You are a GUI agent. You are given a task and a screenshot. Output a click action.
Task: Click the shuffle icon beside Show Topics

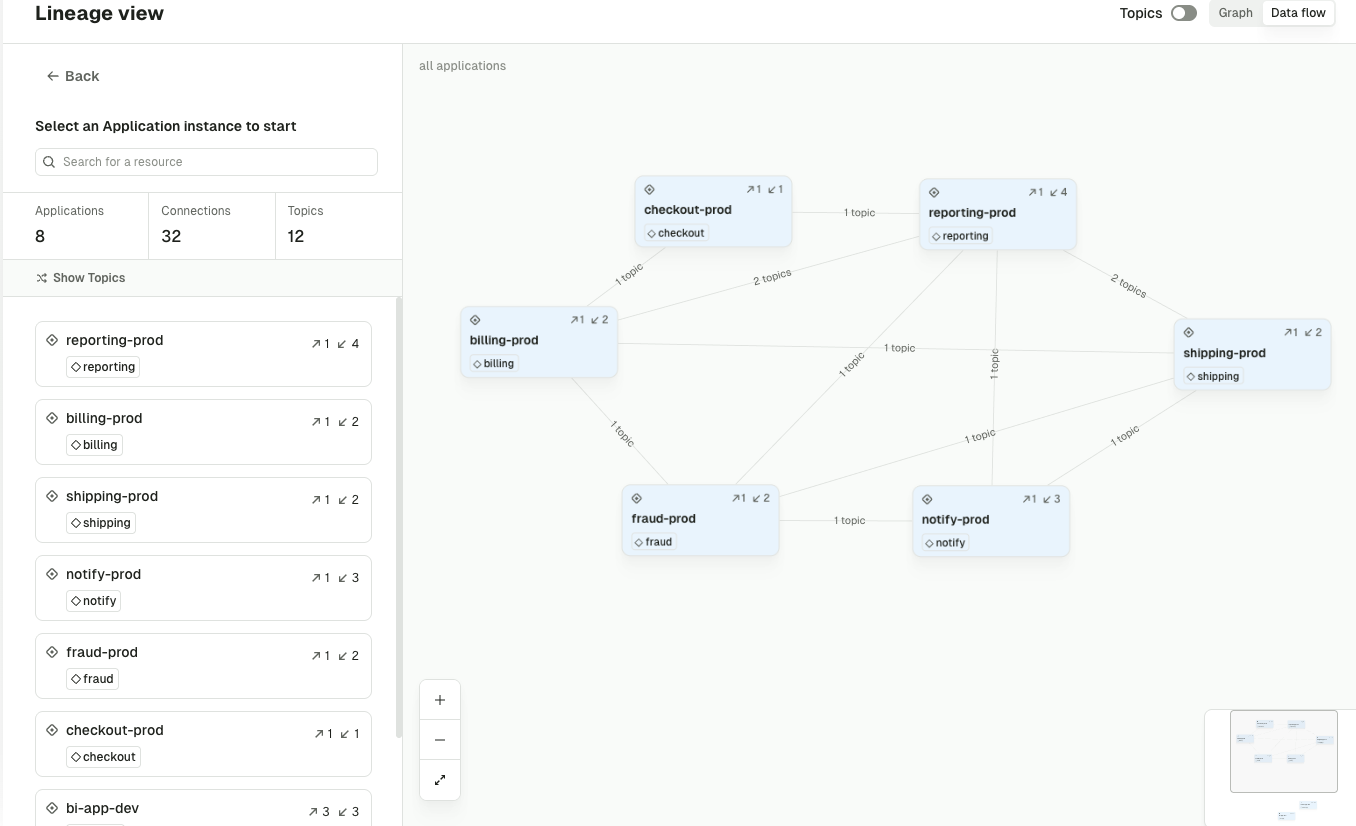41,278
